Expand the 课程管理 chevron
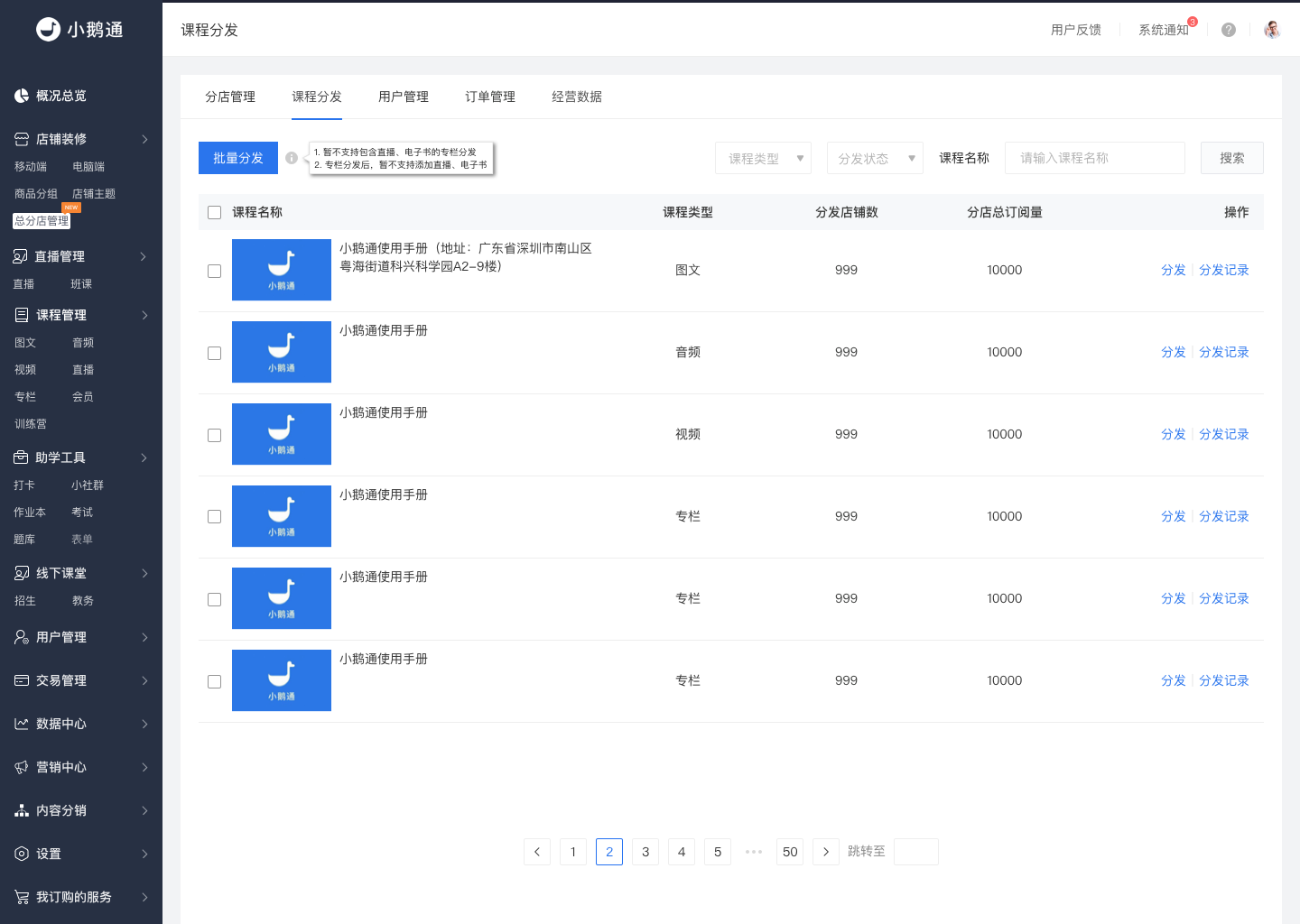 pos(144,315)
